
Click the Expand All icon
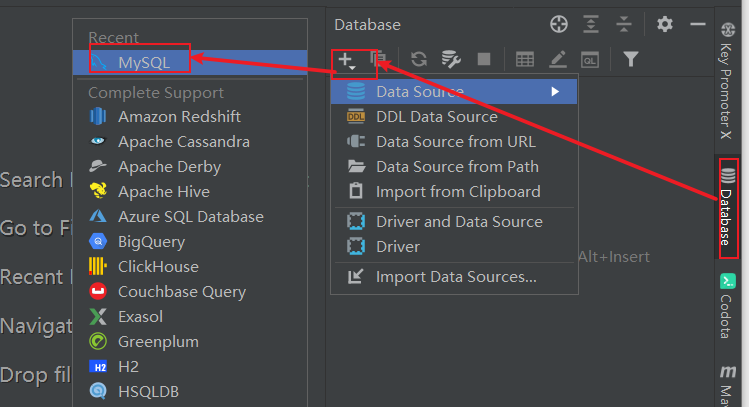coord(591,24)
